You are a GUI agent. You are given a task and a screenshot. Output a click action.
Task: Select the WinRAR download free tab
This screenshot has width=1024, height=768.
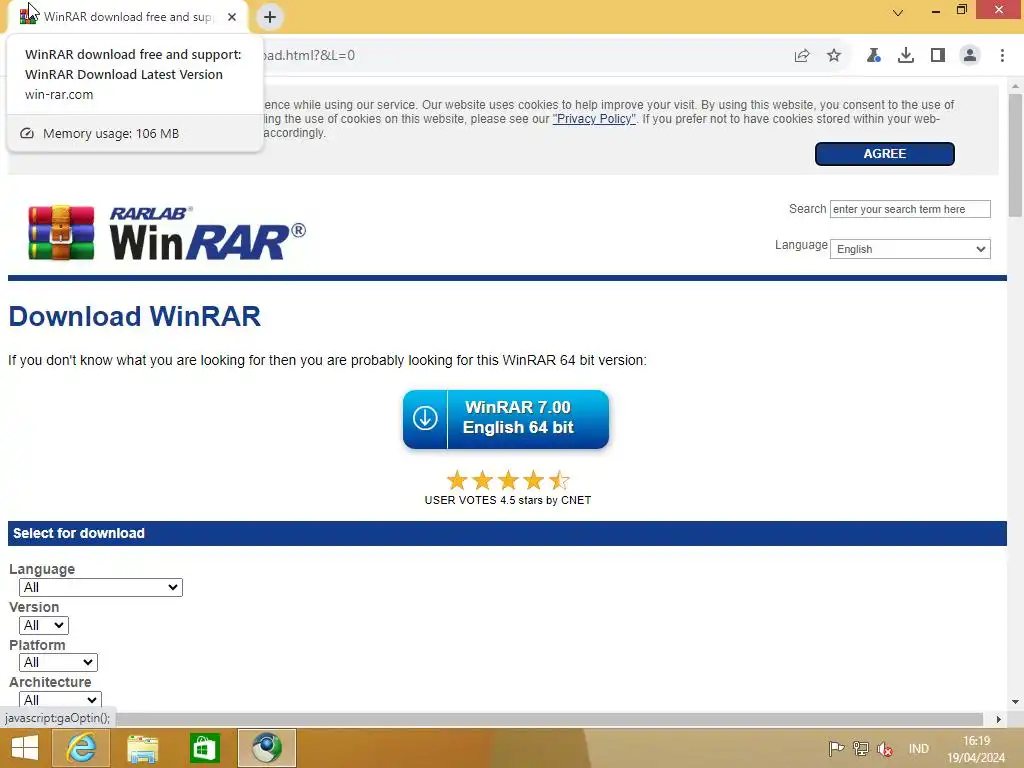coord(128,17)
